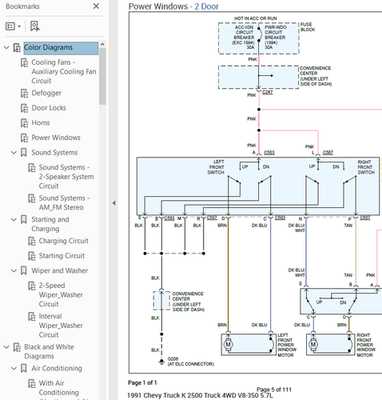Screen dimensions: 382x400
Task: Collapse the navigation pane with the arrow handle
Action: [x=114, y=203]
